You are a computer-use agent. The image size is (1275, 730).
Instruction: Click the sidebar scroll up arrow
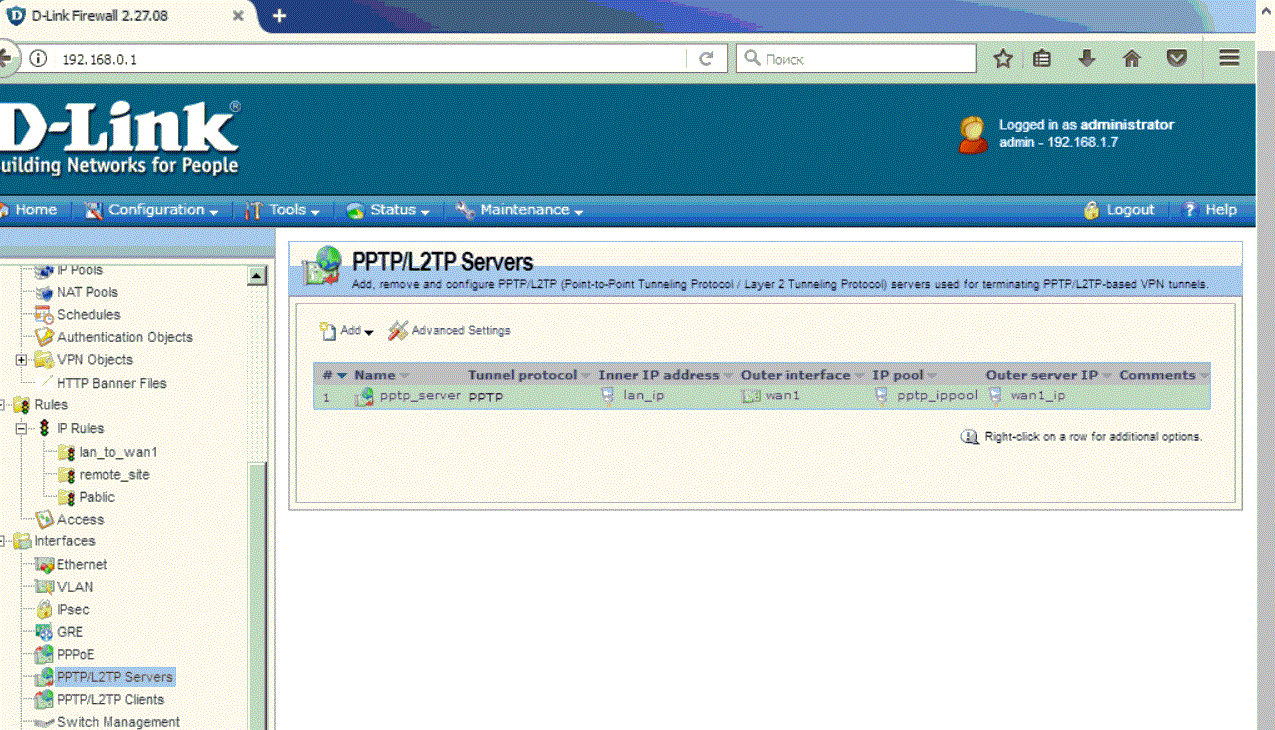257,276
